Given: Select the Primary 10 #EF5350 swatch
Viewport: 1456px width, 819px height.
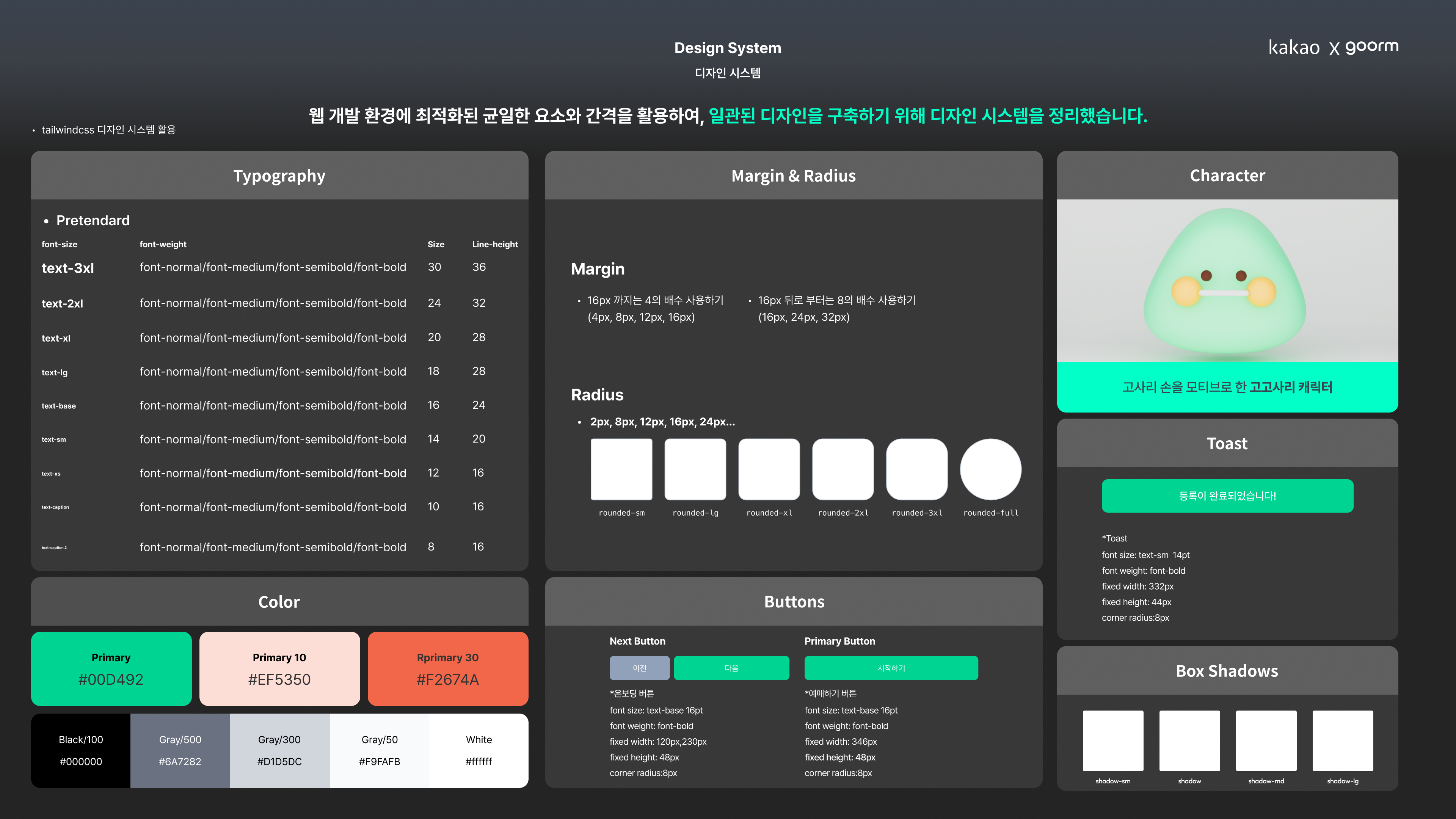Looking at the screenshot, I should [x=279, y=668].
